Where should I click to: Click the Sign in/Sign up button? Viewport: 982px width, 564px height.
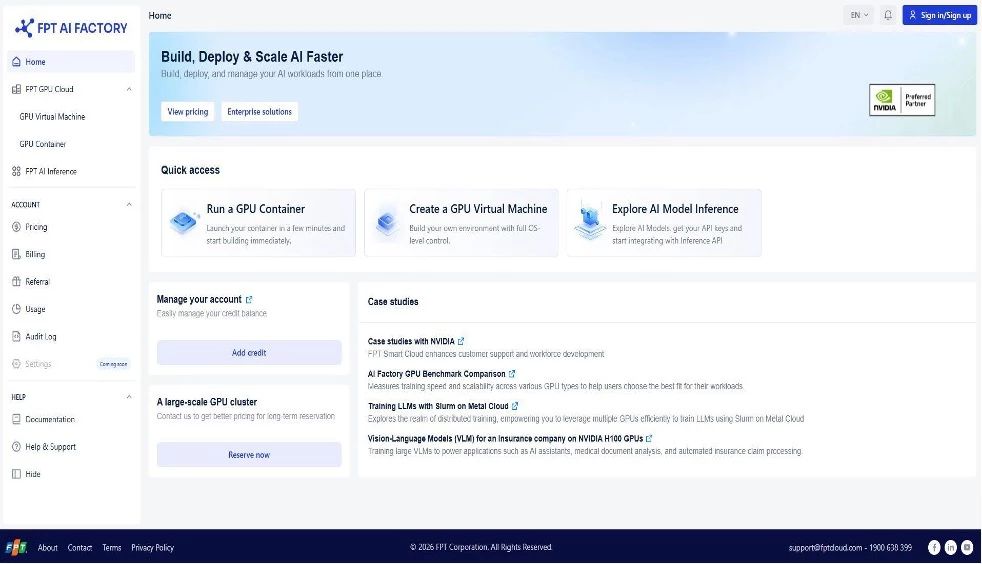pos(939,15)
